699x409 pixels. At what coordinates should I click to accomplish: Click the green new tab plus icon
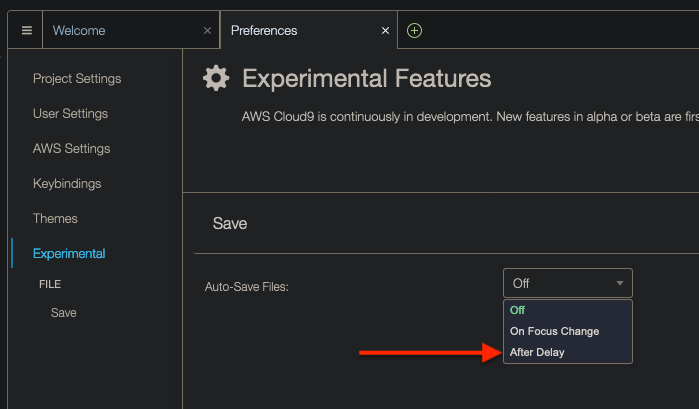(414, 31)
